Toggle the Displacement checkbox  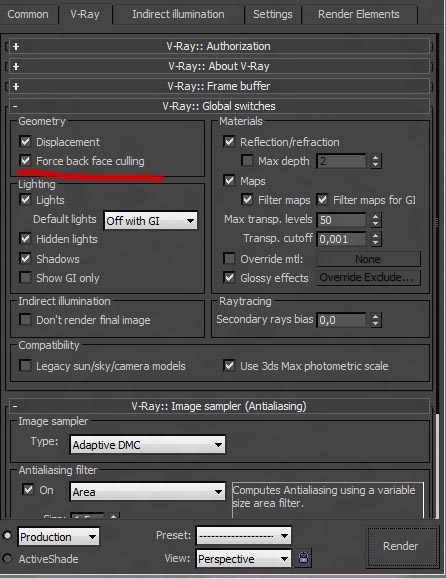pos(25,141)
